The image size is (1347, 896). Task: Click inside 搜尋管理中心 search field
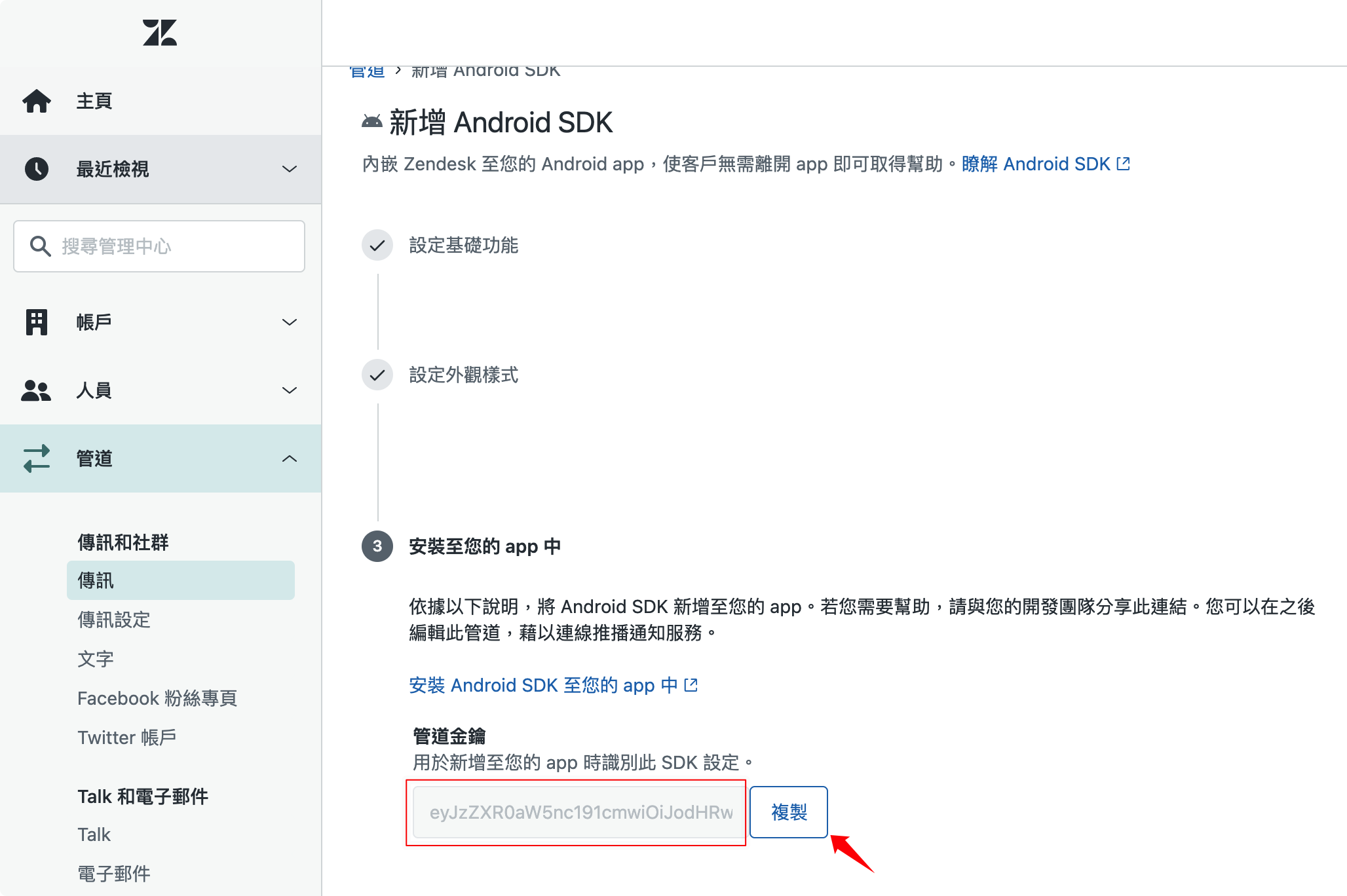click(x=177, y=246)
